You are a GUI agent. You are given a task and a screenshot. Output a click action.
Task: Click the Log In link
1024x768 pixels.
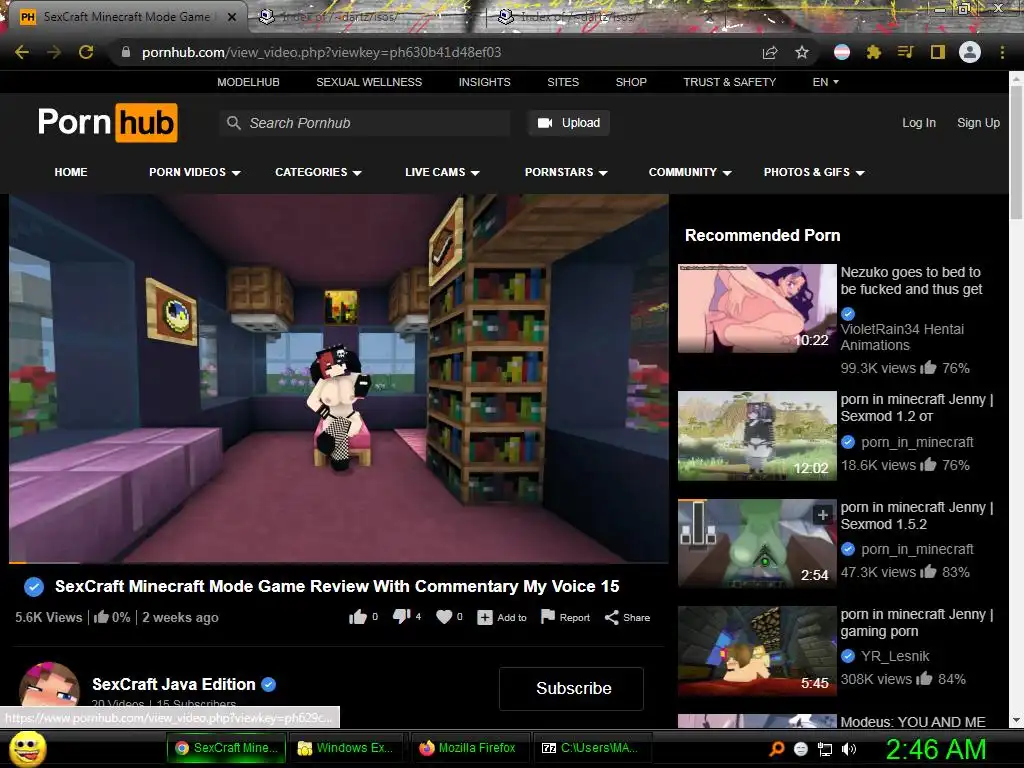919,123
